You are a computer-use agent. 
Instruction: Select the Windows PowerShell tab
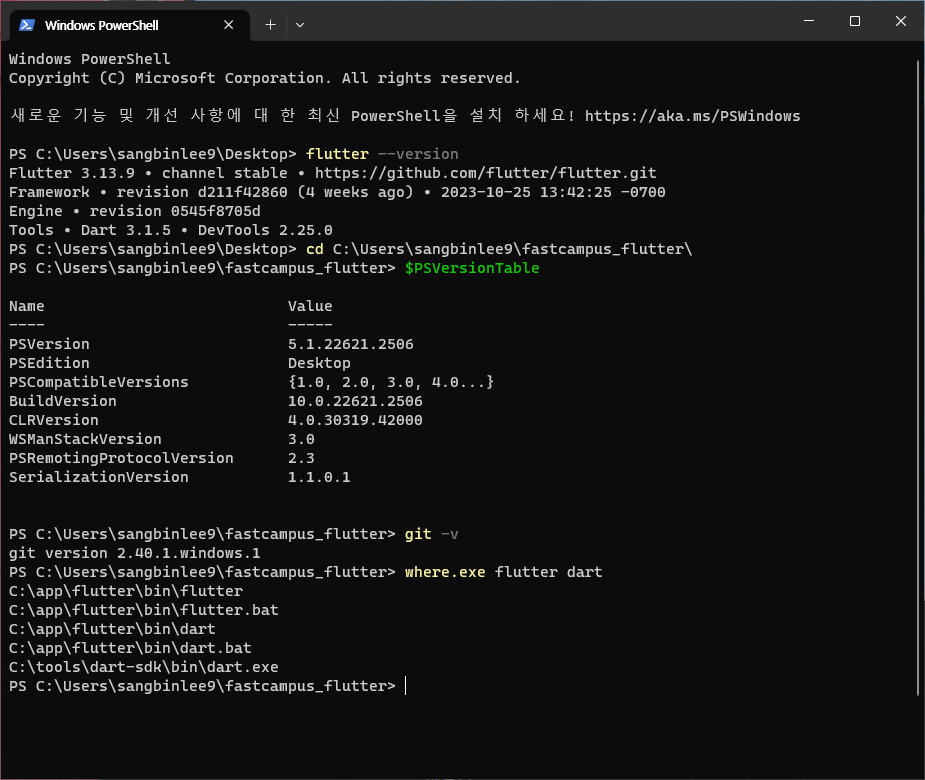[130, 25]
